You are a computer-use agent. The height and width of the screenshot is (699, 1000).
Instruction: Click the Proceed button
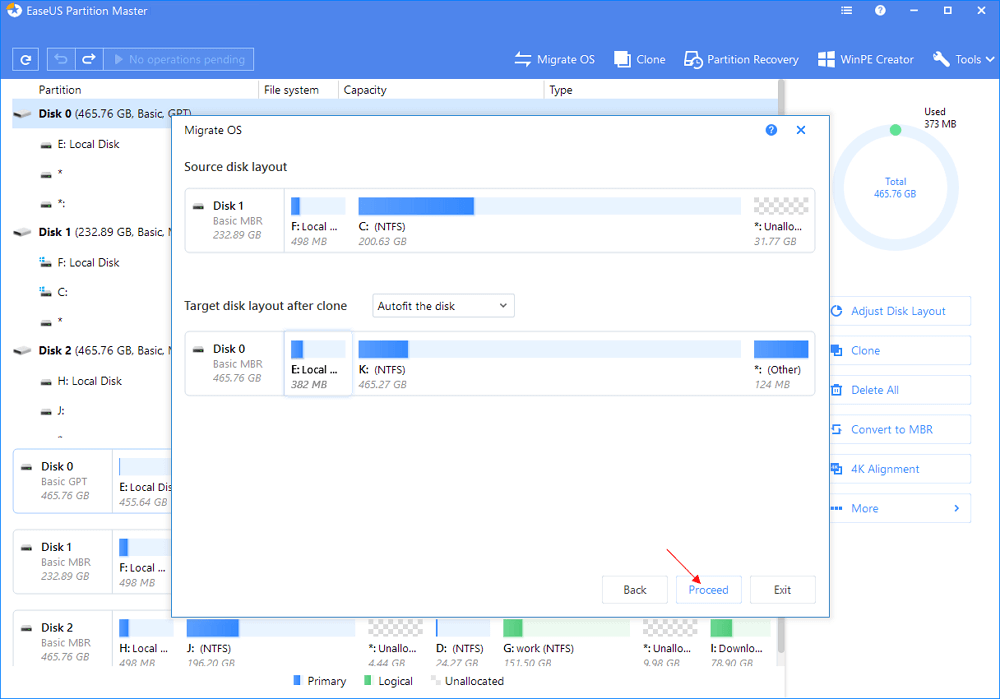(x=708, y=590)
